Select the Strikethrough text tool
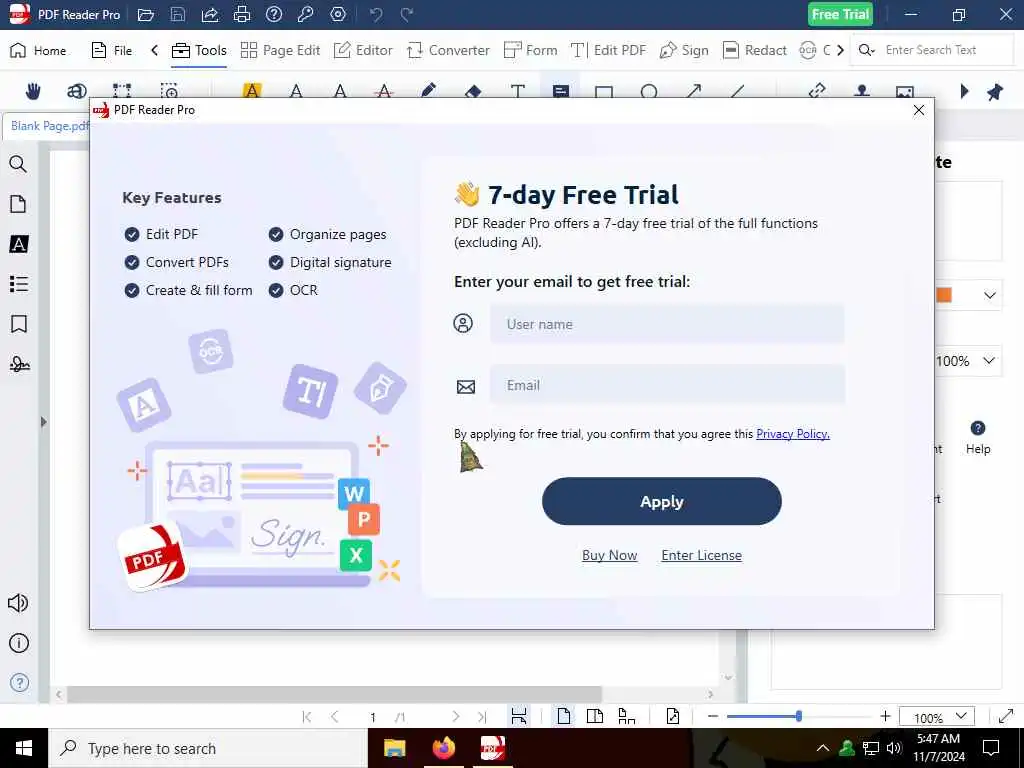 point(384,91)
